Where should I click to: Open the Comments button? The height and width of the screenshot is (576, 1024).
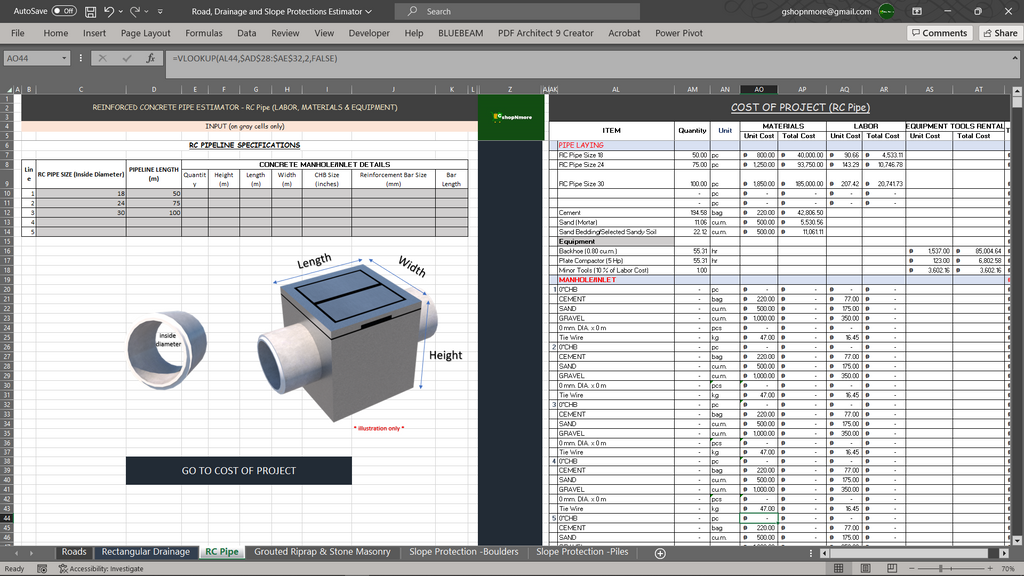(939, 33)
